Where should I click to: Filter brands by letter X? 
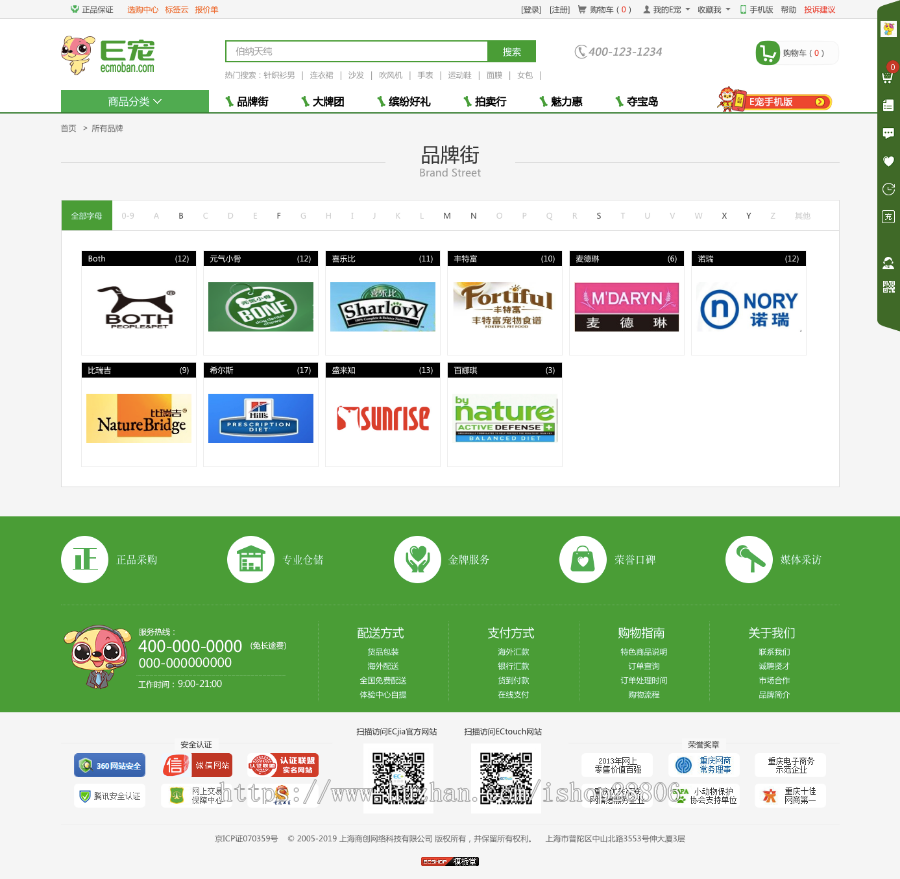pyautogui.click(x=724, y=216)
